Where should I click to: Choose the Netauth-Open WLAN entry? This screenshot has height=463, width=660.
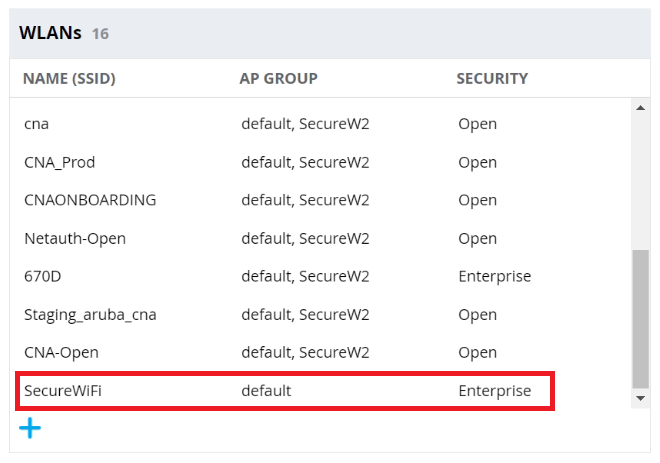75,238
